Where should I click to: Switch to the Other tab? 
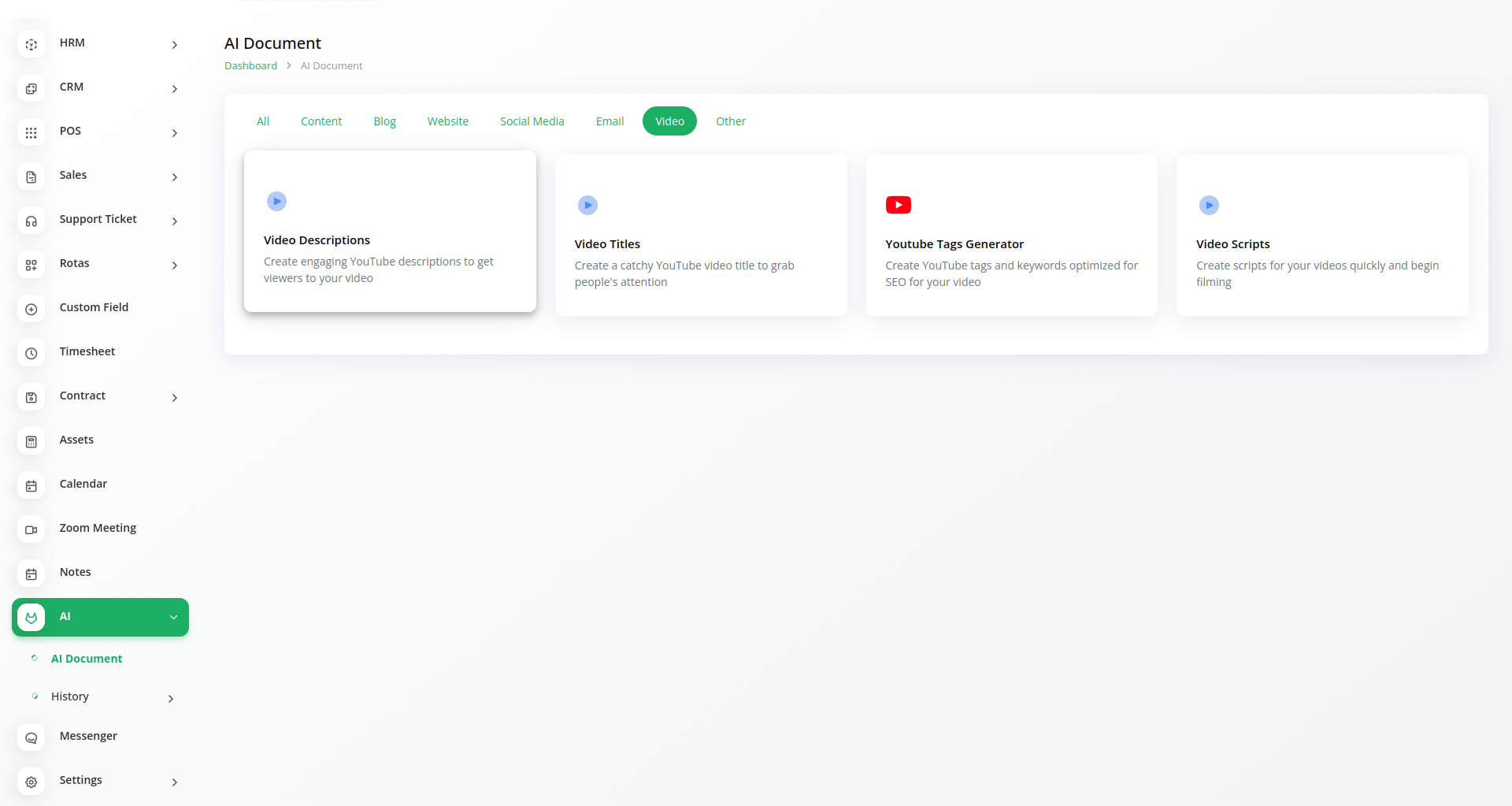(x=730, y=121)
